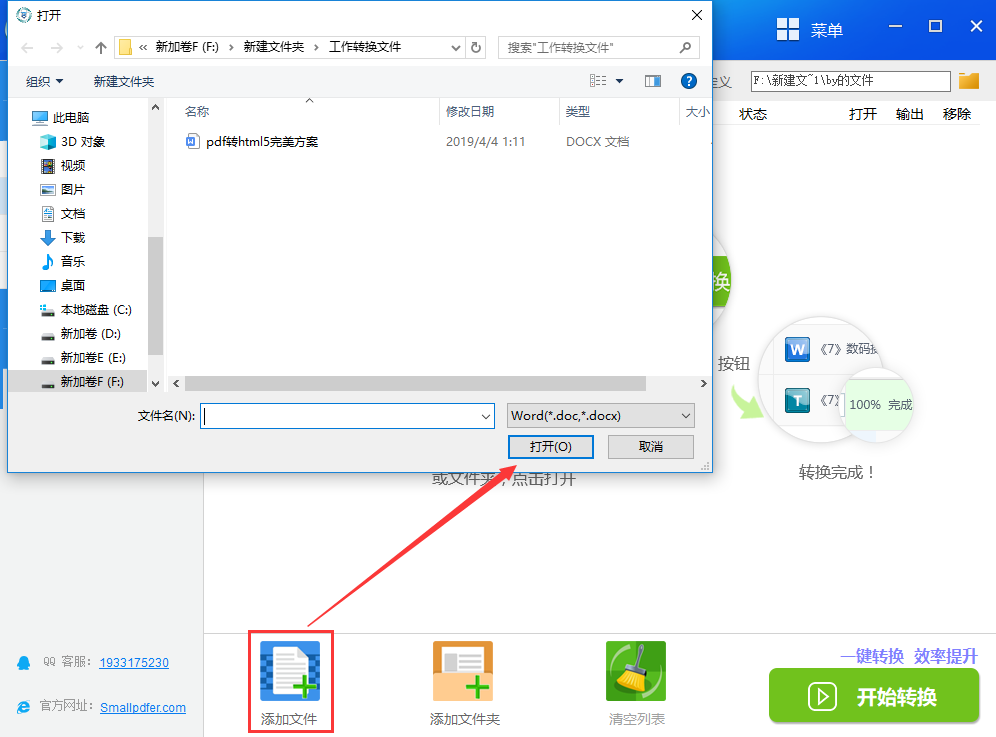Close the 打开 file dialog
Image resolution: width=996 pixels, height=737 pixels.
(697, 15)
